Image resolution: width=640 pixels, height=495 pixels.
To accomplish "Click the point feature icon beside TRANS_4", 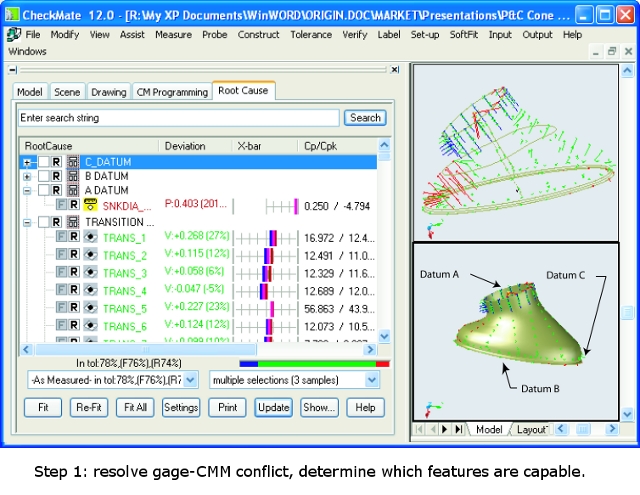I will pyautogui.click(x=90, y=290).
